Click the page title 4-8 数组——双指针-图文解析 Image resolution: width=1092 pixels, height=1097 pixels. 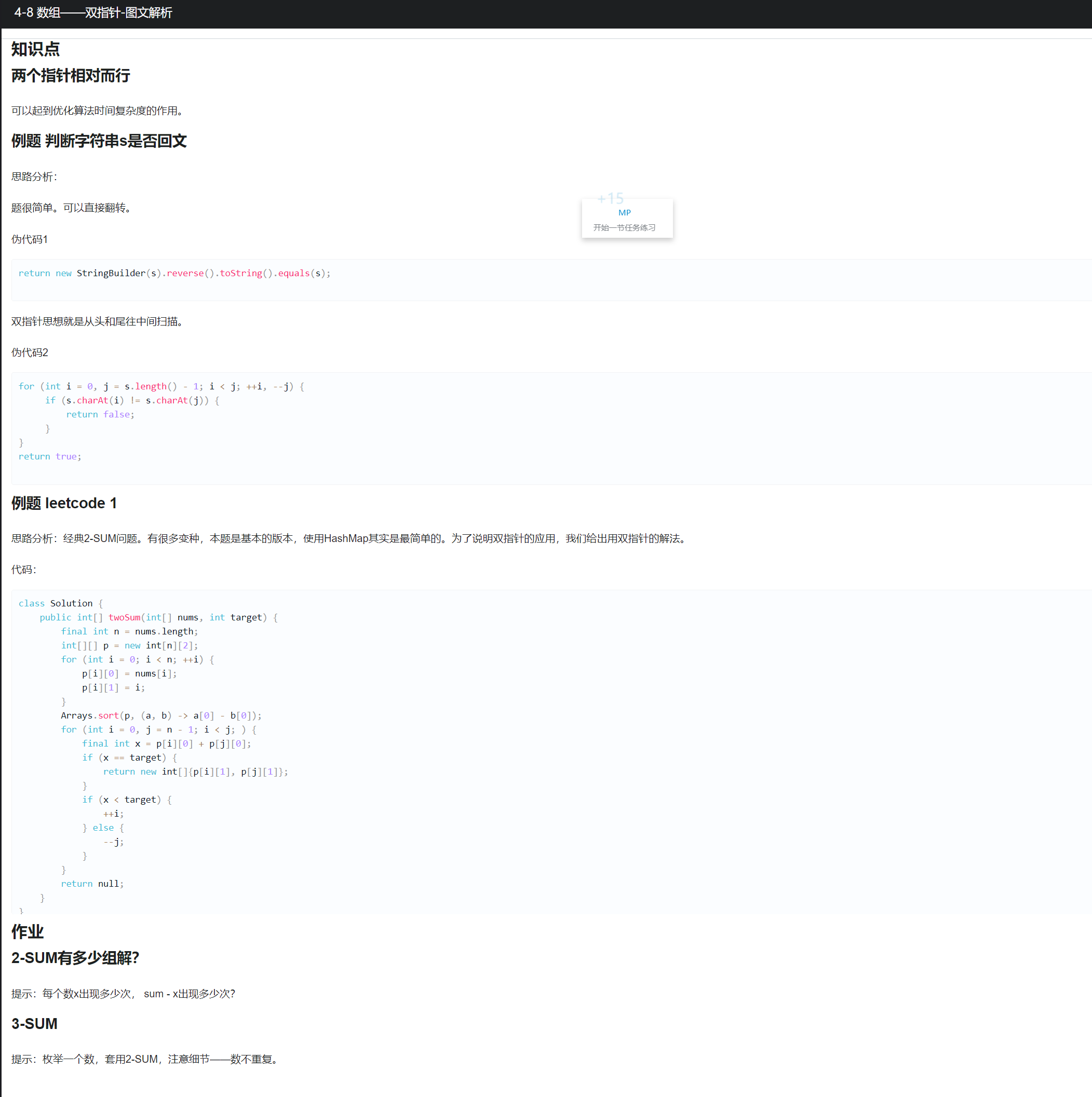[x=93, y=12]
